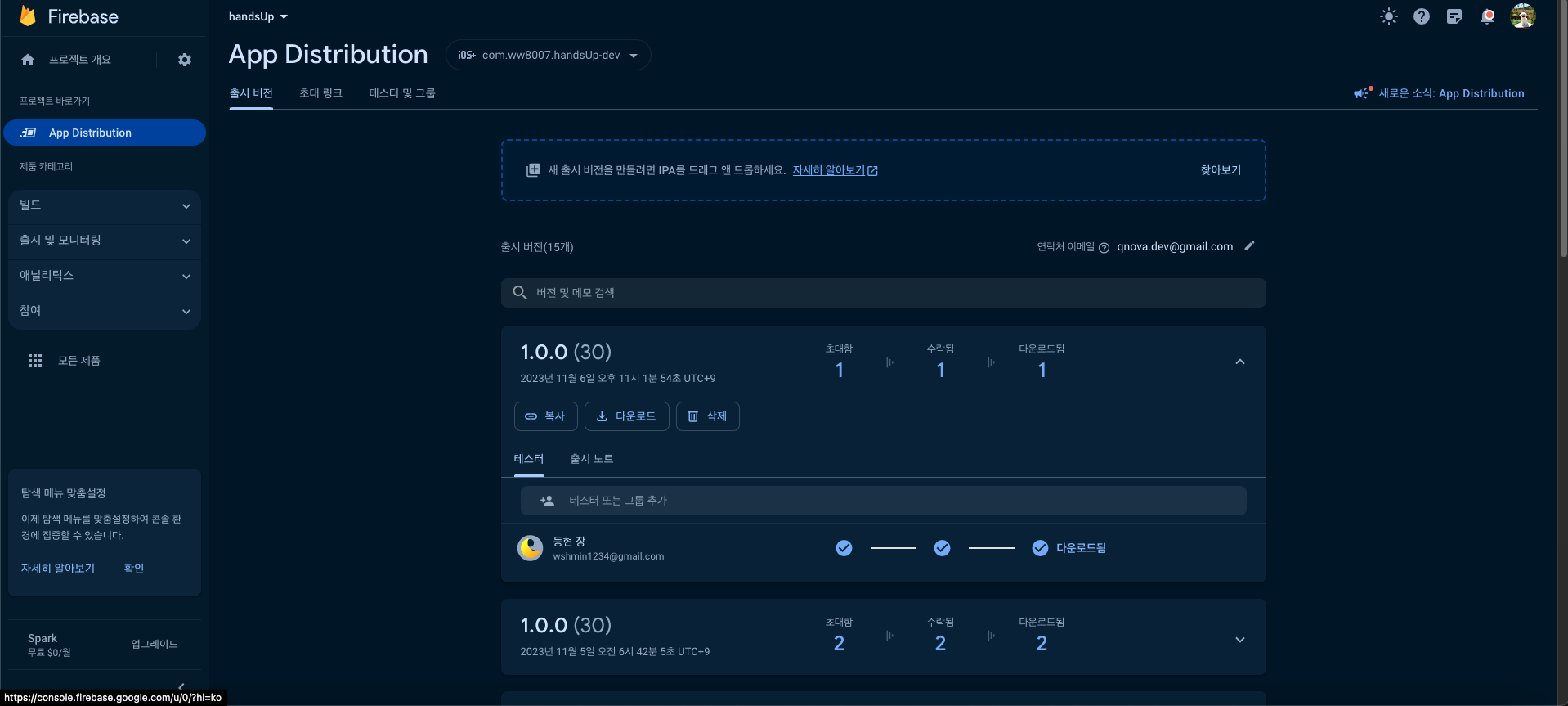Expand the 애널리틱스 category

(x=105, y=276)
